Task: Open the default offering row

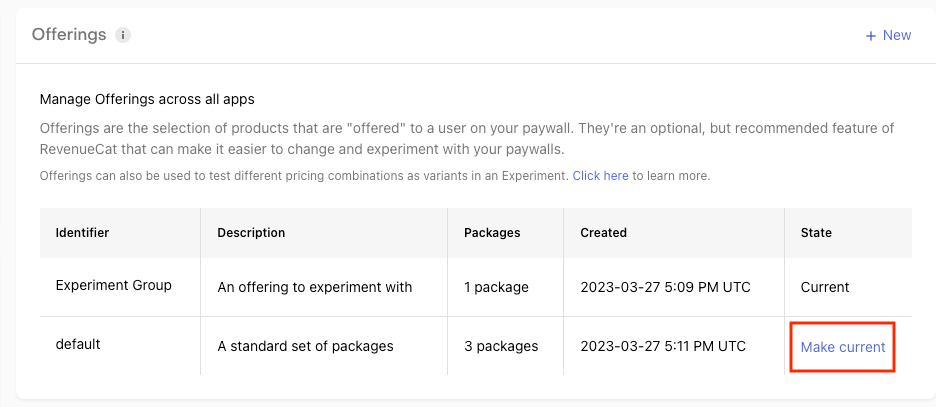Action: (78, 344)
